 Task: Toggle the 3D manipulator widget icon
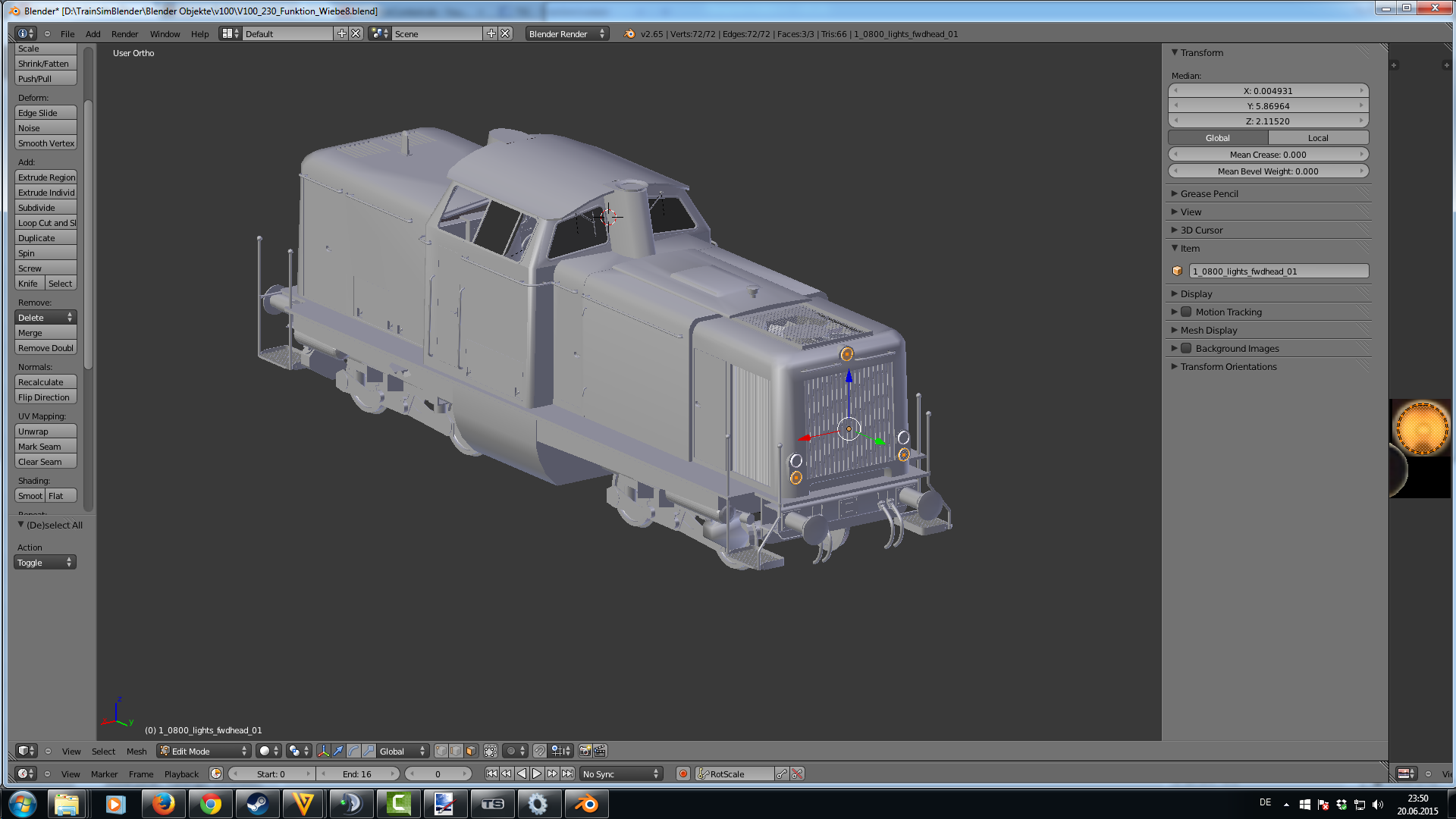tap(324, 751)
